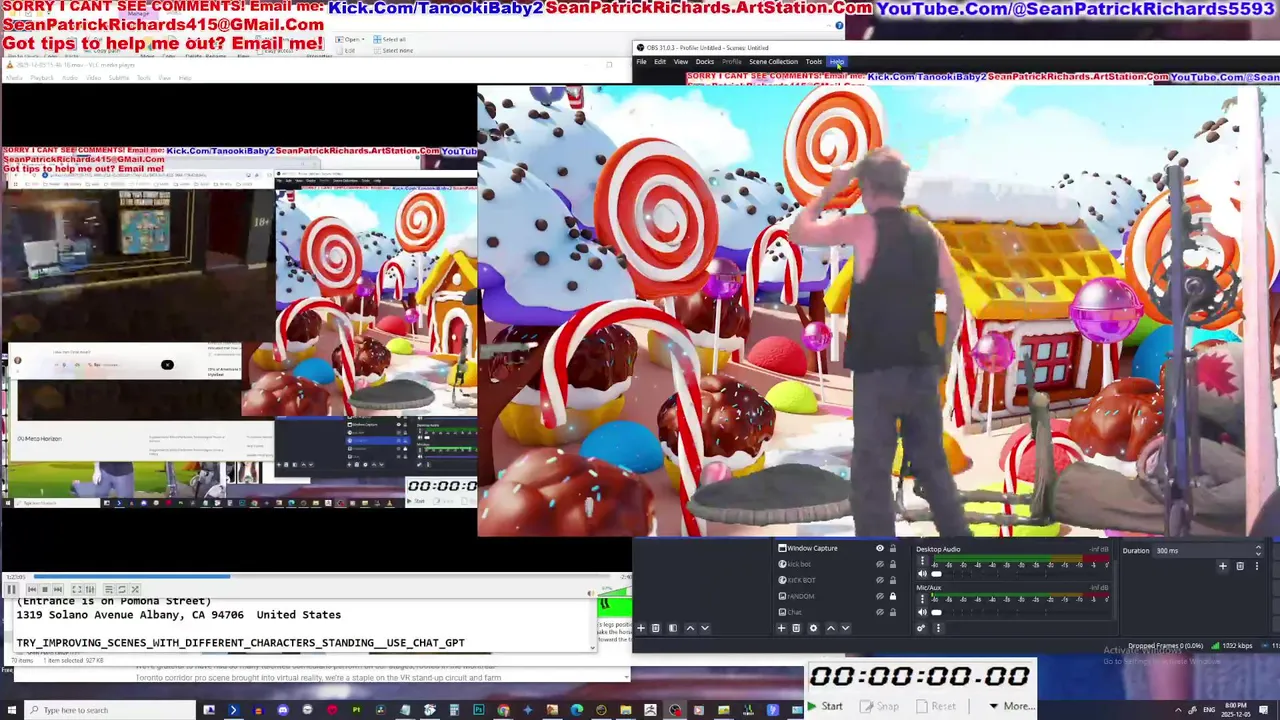
Task: Open the OBS Edit menu
Action: click(x=660, y=62)
